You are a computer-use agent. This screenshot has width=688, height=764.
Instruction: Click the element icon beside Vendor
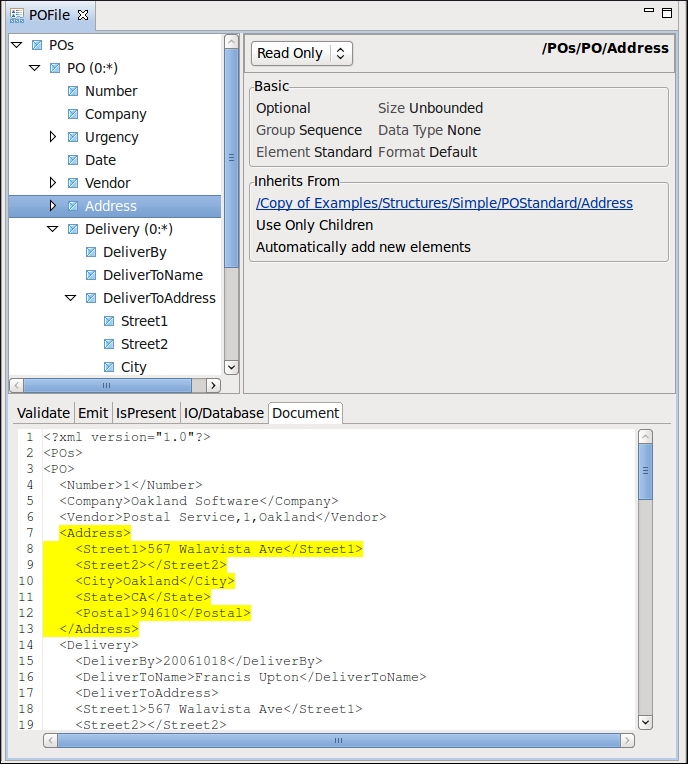click(73, 183)
